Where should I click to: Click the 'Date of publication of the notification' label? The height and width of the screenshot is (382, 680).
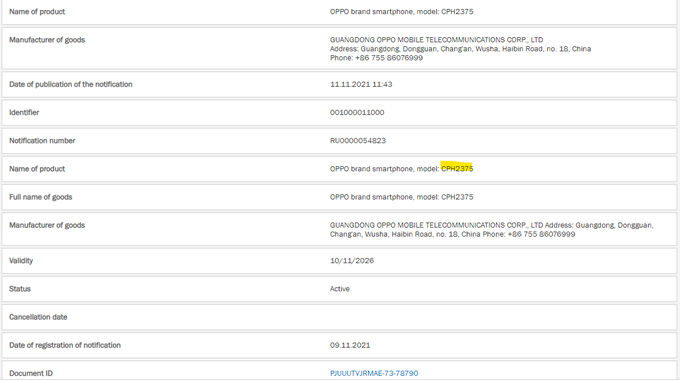71,85
